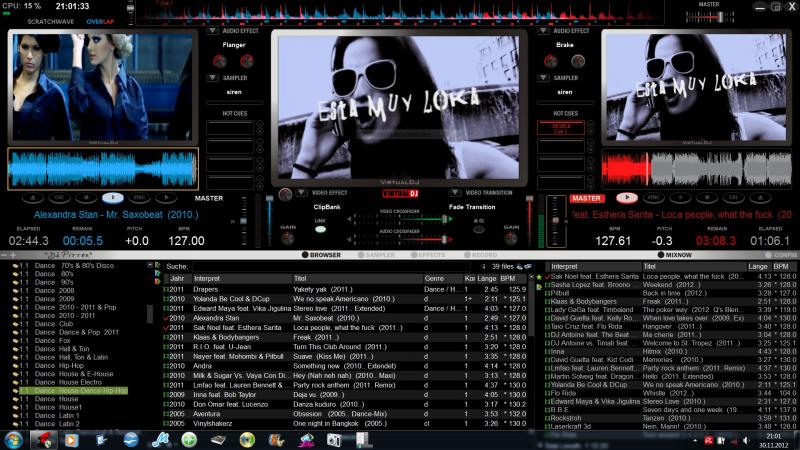The height and width of the screenshot is (450, 800).
Task: Hit the left deck pause button
Action: coord(113,198)
